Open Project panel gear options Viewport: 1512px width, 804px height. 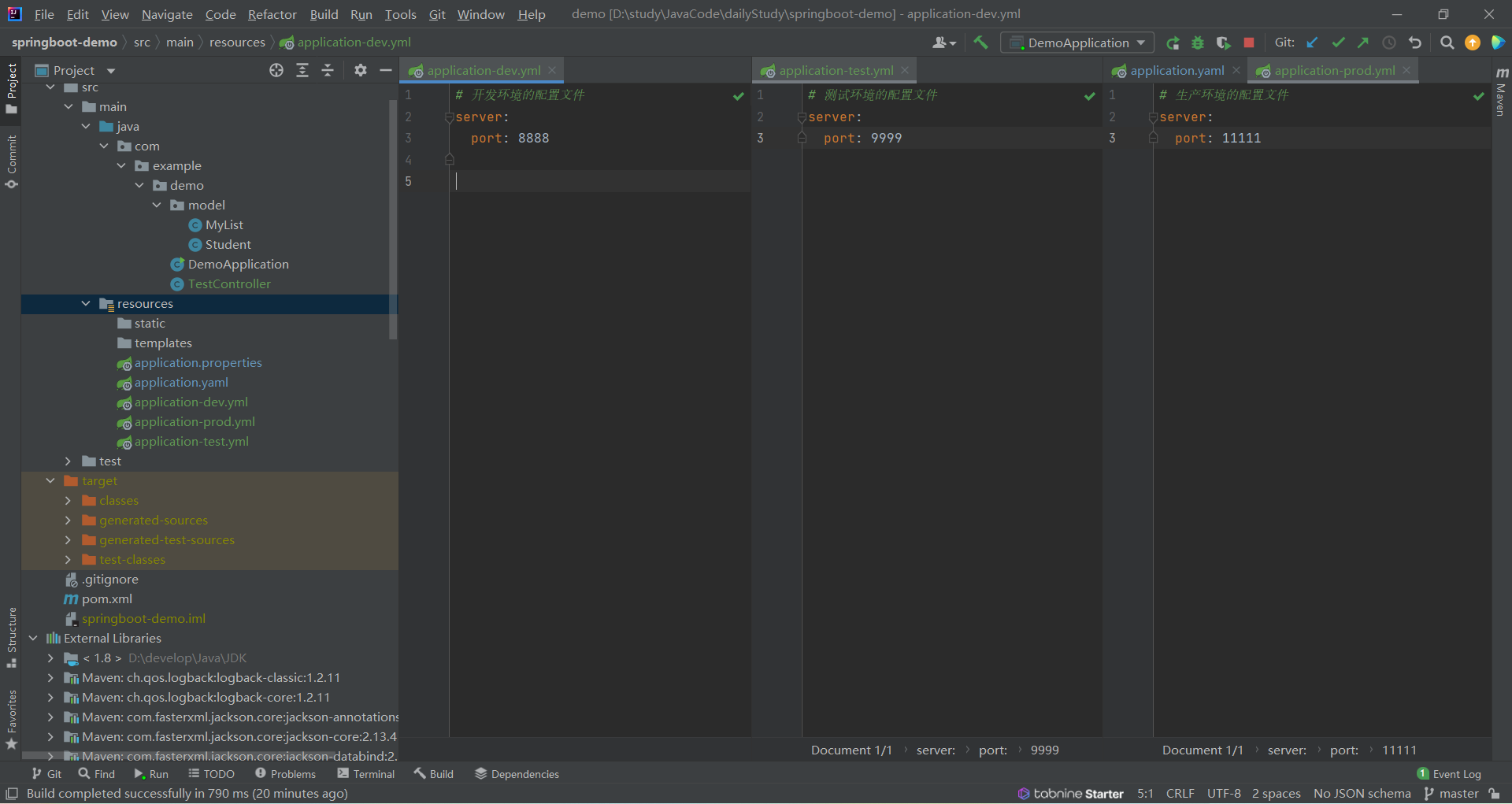(x=361, y=70)
